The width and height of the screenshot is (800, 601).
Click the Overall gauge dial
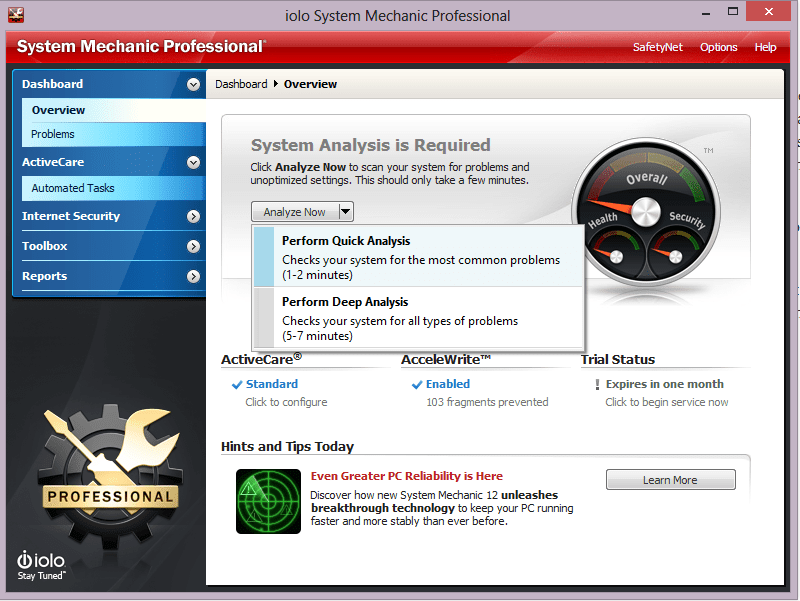(x=646, y=210)
